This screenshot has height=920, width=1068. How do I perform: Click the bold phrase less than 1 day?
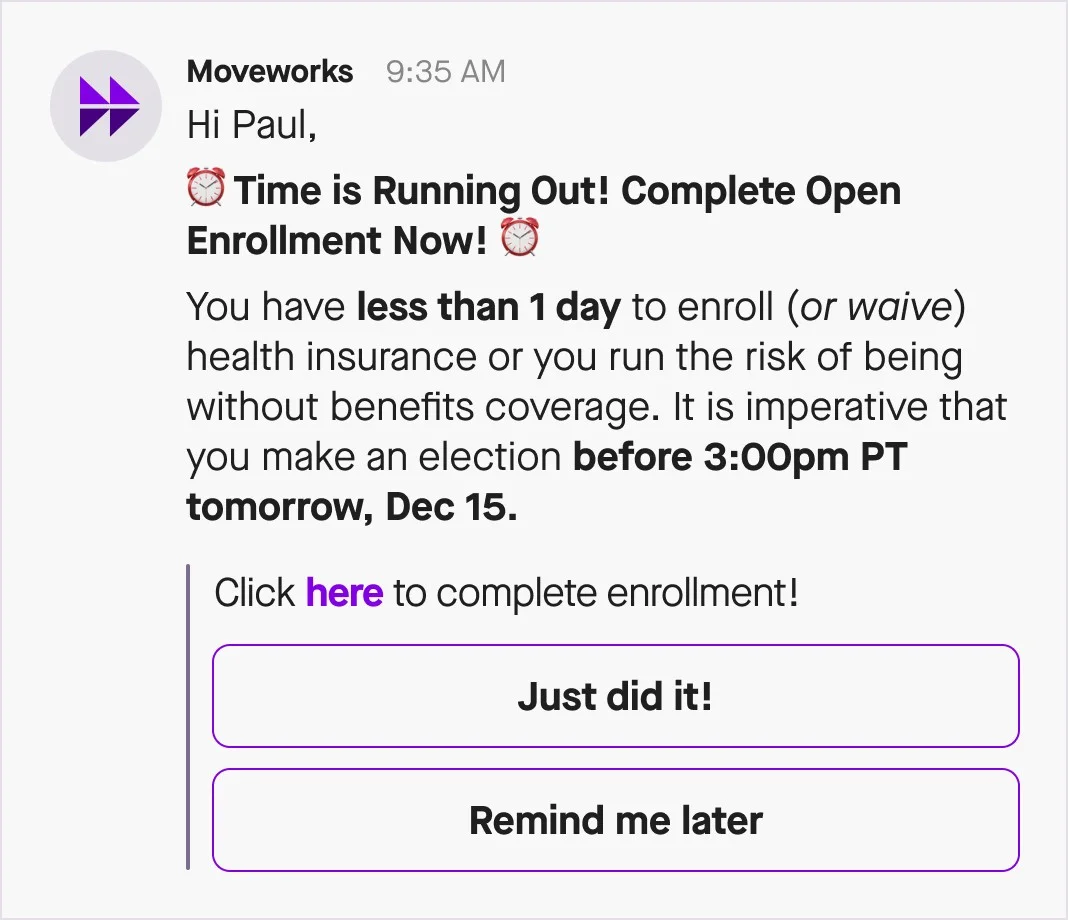click(488, 307)
